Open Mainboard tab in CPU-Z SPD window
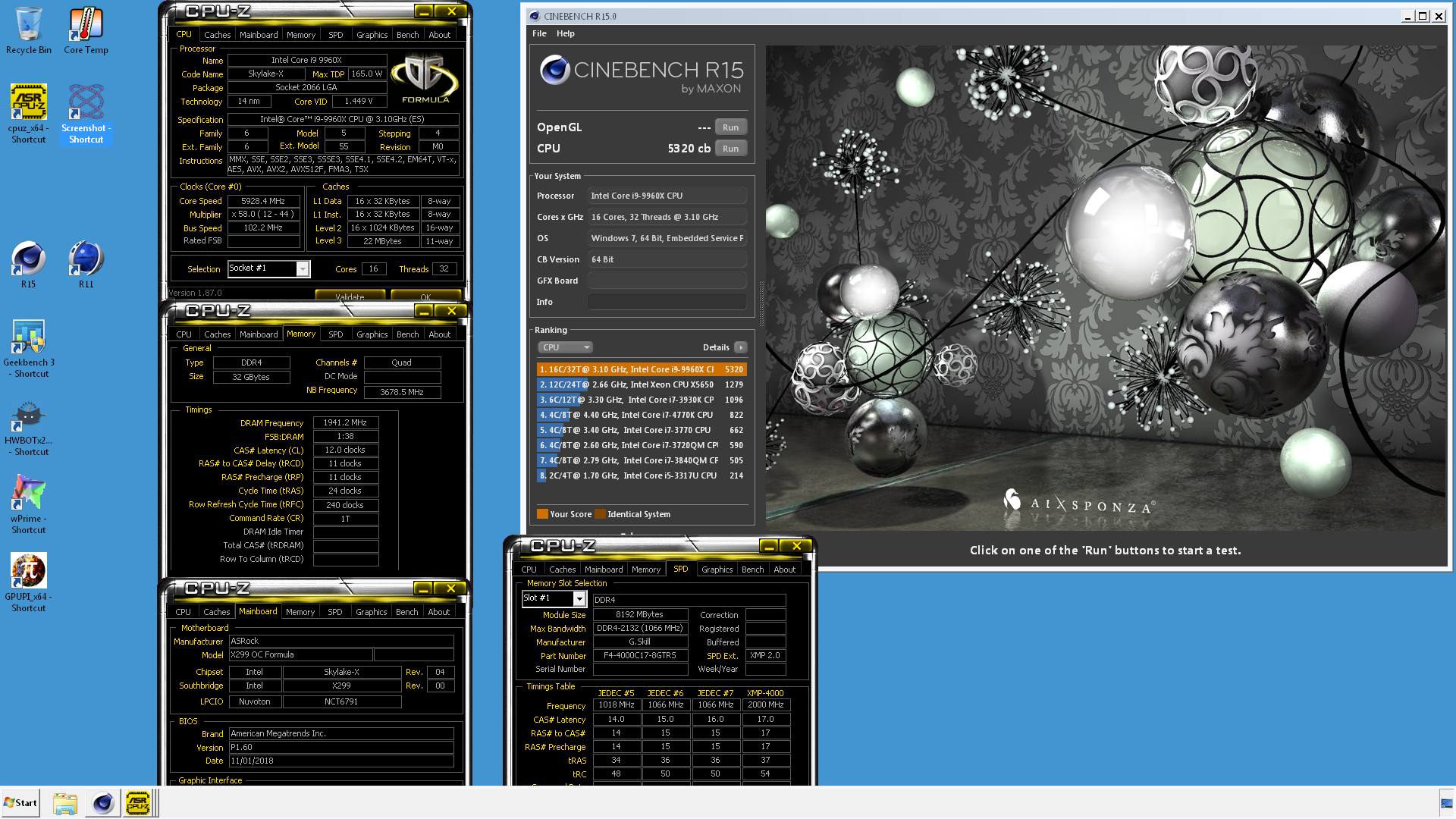1456x819 pixels. coord(604,570)
